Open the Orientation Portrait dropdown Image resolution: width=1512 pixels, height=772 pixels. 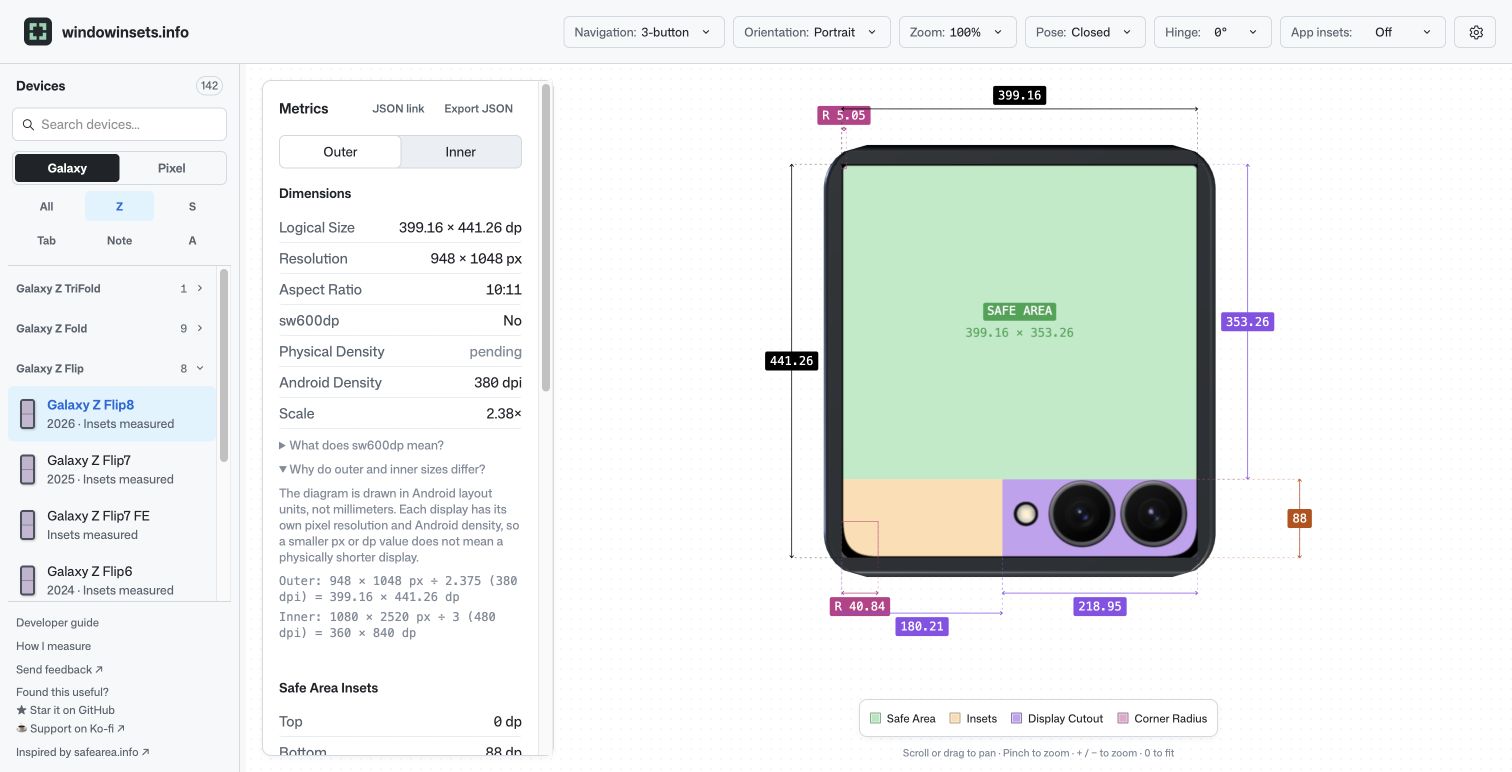811,32
